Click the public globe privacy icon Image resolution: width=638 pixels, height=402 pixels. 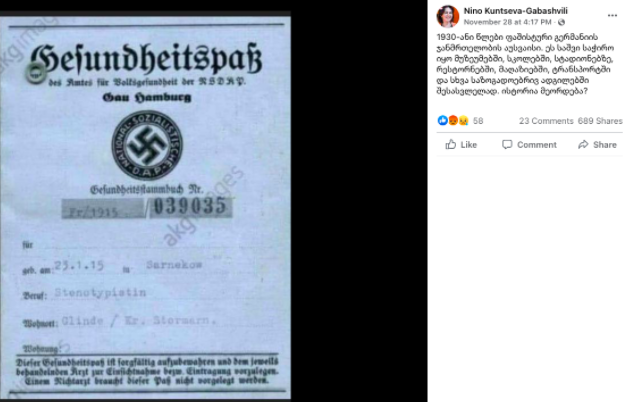point(562,22)
